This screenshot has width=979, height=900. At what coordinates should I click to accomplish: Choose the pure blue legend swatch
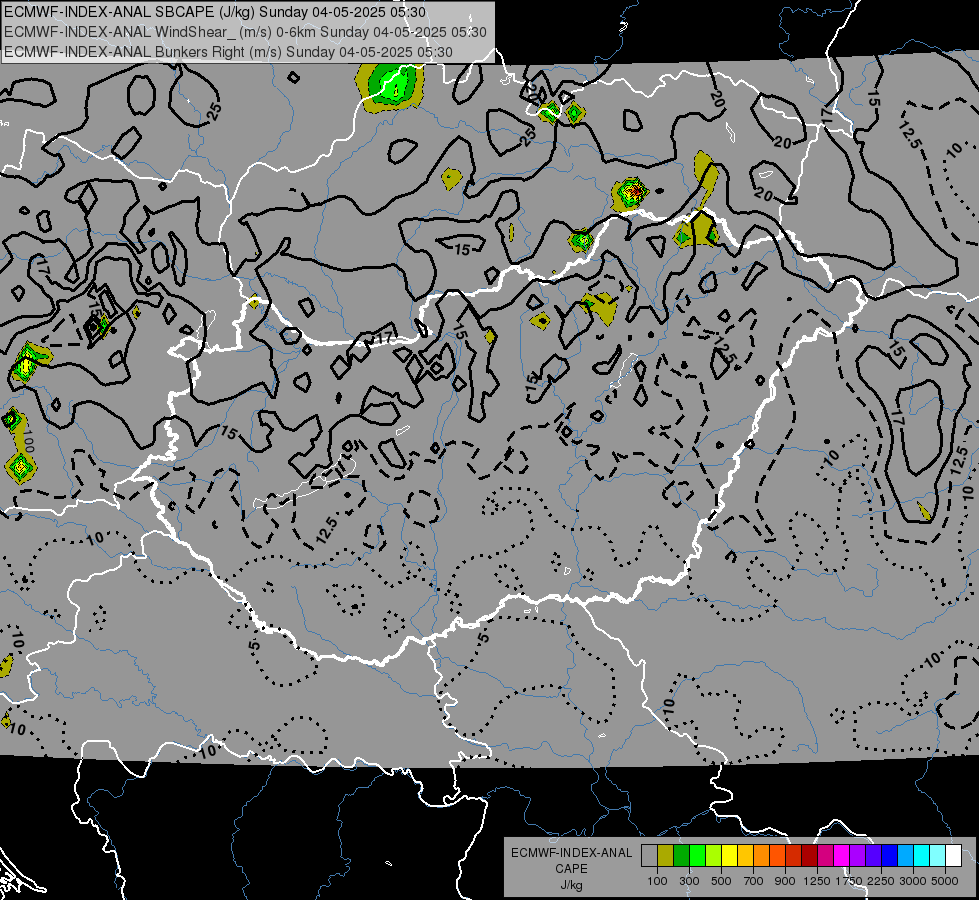(x=889, y=855)
